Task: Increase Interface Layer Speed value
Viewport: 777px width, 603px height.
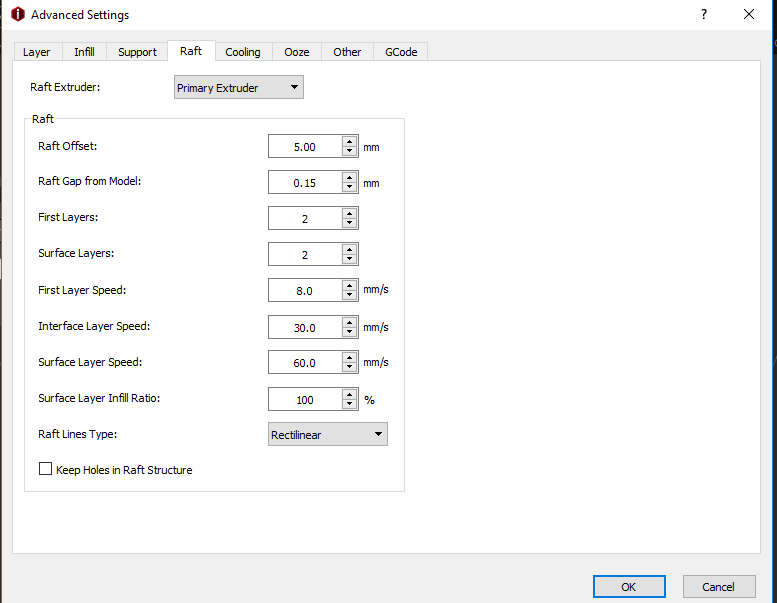Action: (x=350, y=322)
